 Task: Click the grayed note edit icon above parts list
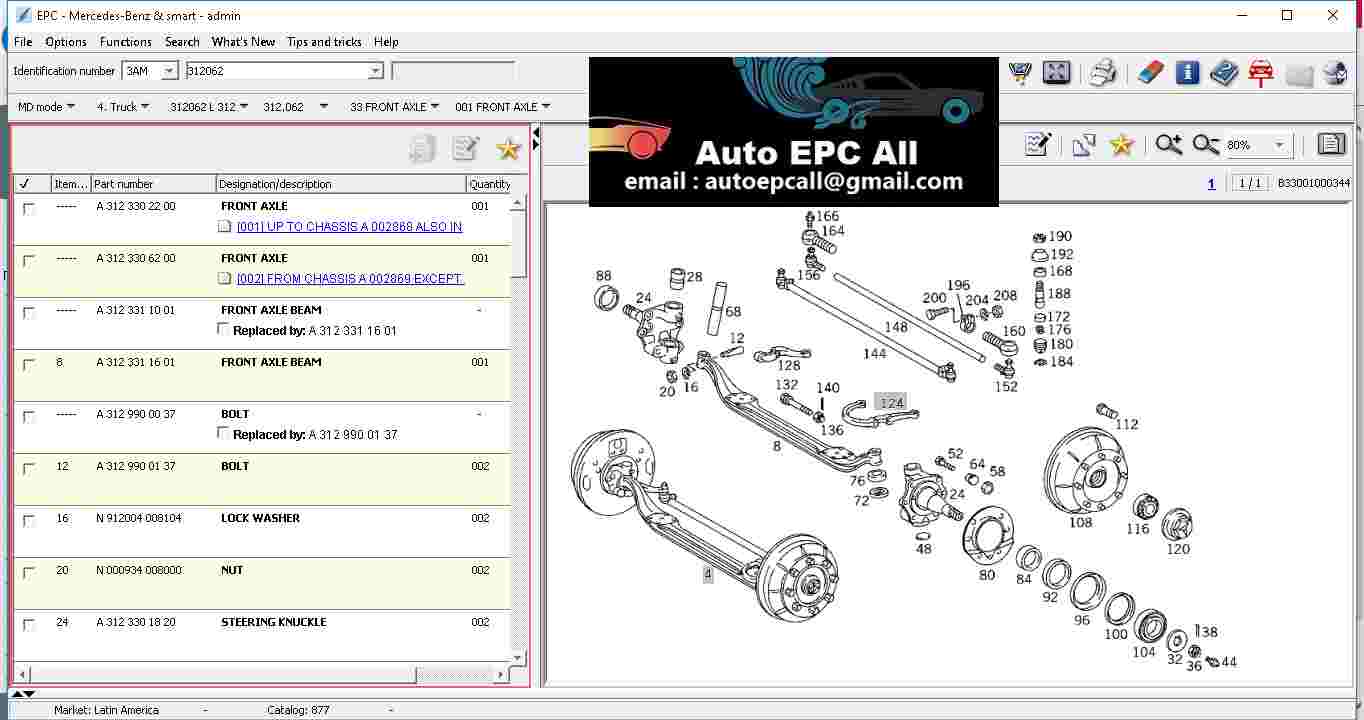tap(465, 149)
